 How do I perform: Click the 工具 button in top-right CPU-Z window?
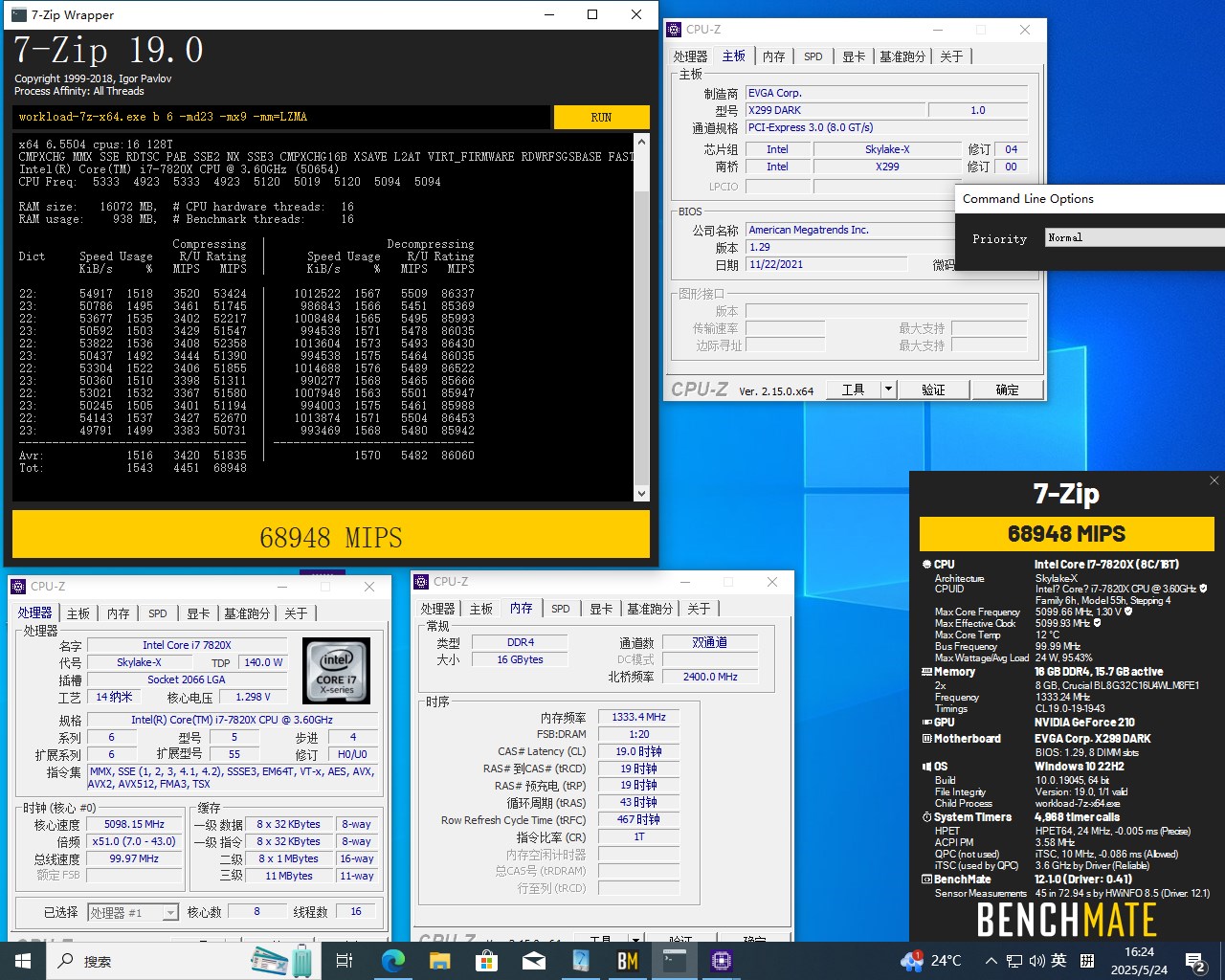click(853, 390)
